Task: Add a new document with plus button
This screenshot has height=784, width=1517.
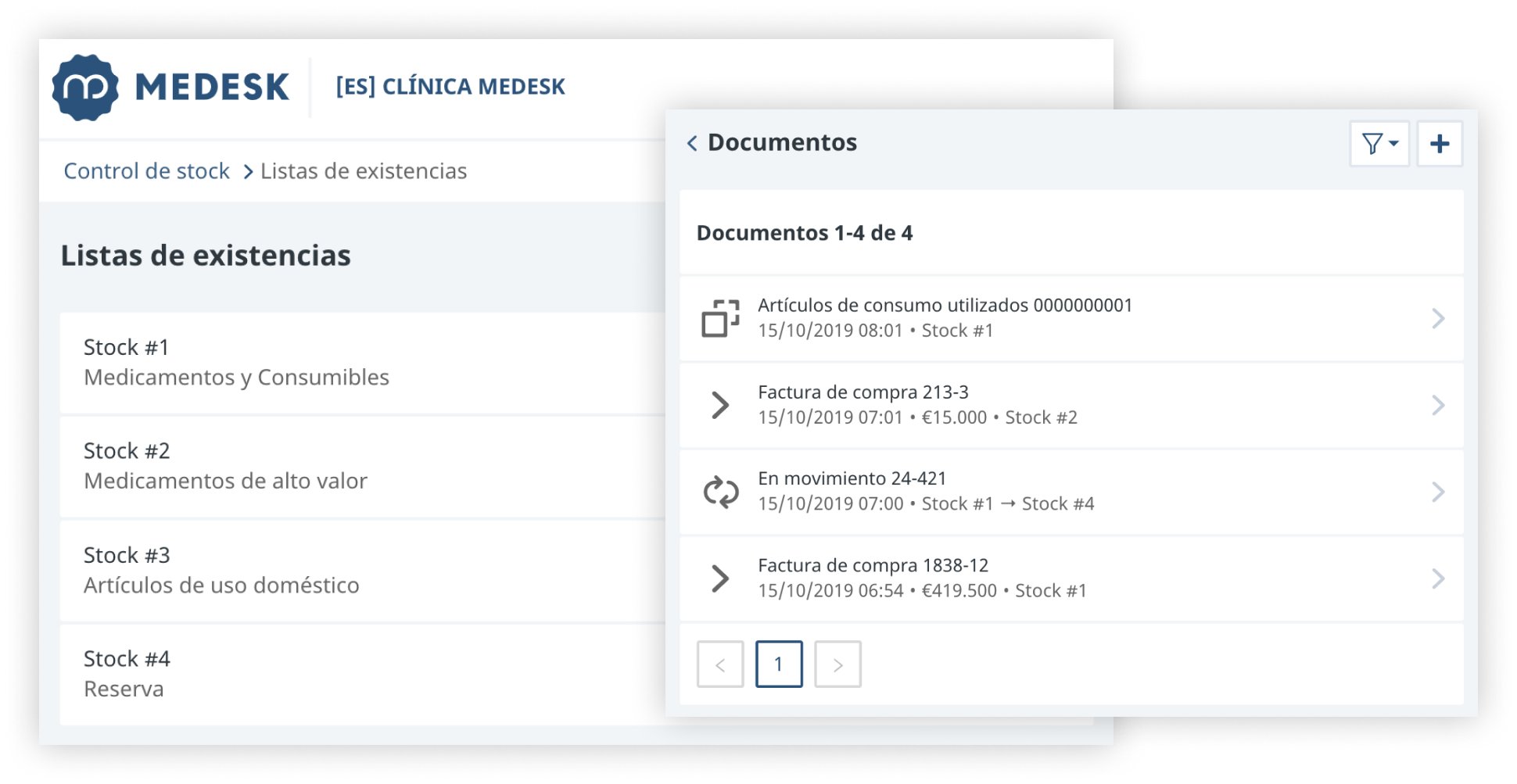Action: tap(1440, 144)
